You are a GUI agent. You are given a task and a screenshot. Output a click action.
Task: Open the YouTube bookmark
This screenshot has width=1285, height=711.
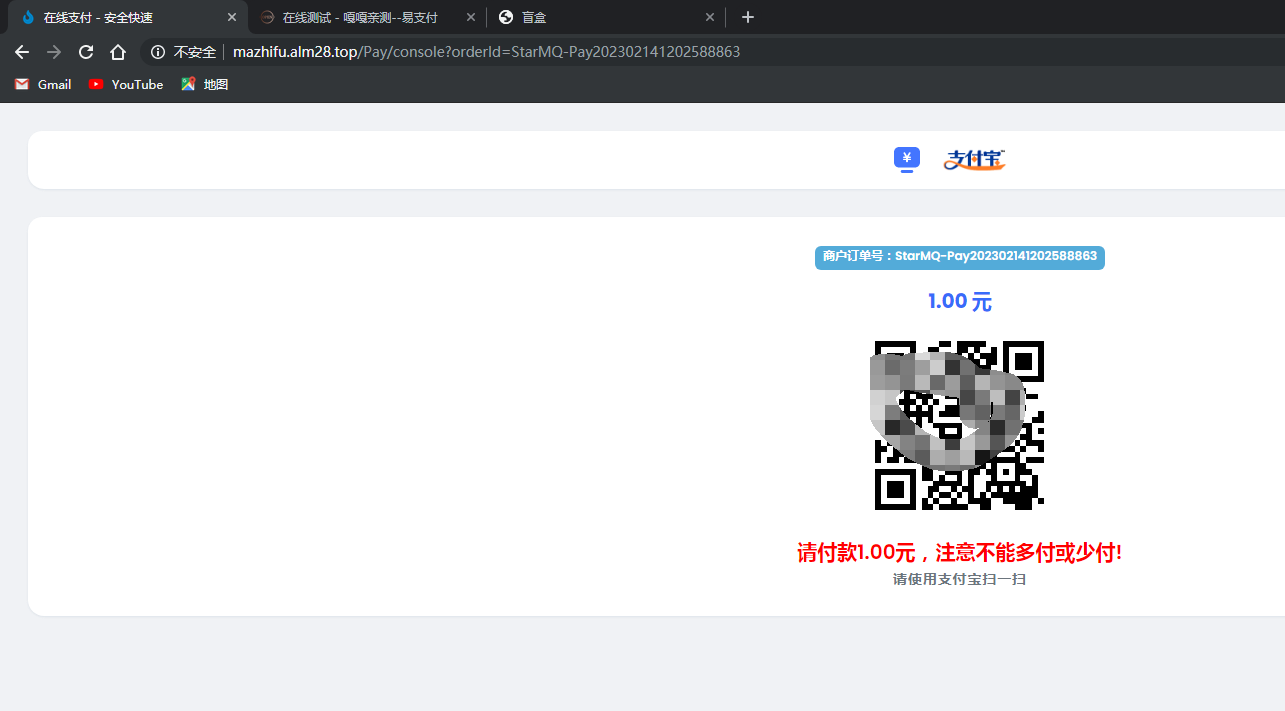[x=126, y=85]
